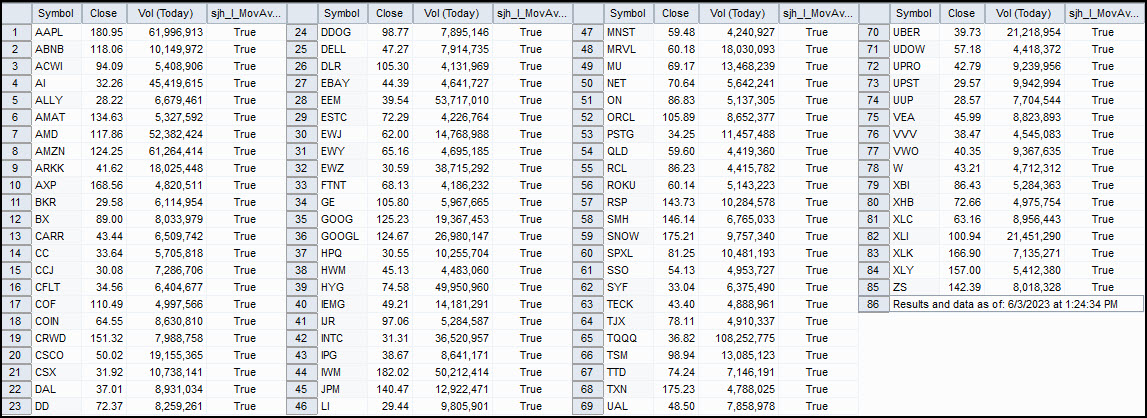Select the GOOGL ticker cell
This screenshot has width=1147, height=418.
[342, 236]
